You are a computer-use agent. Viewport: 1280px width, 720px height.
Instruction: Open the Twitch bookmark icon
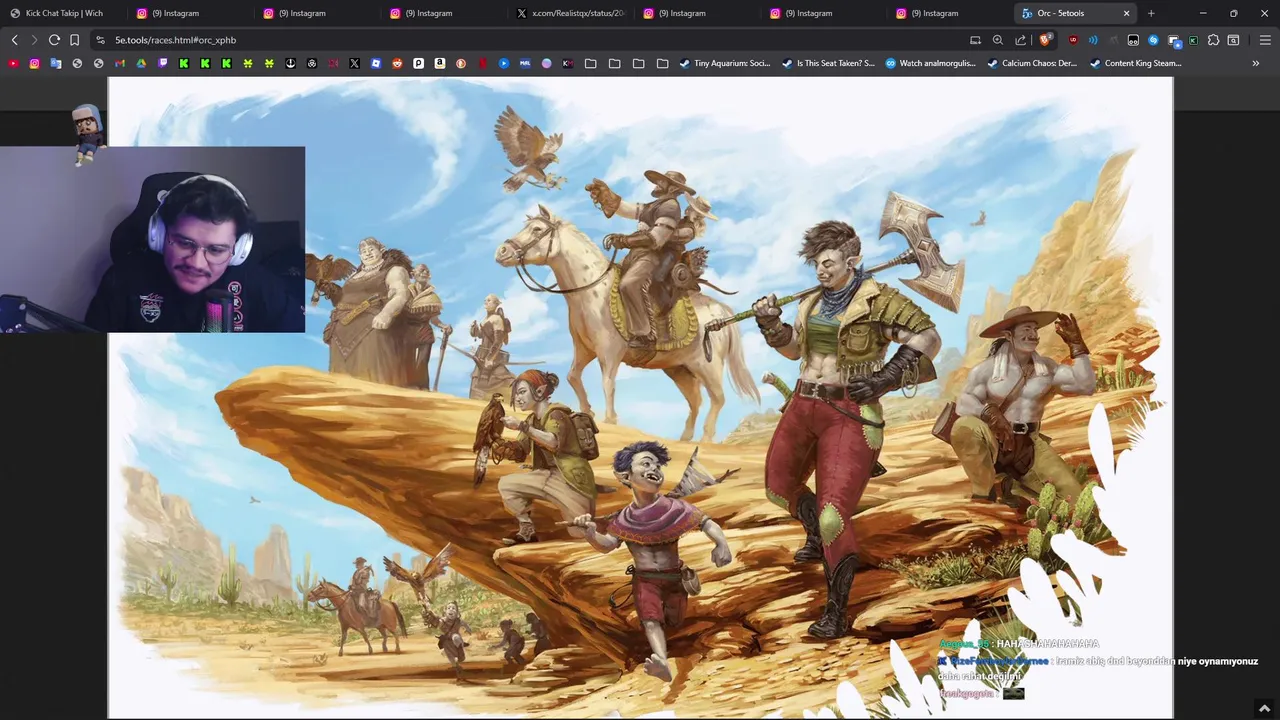coord(163,63)
